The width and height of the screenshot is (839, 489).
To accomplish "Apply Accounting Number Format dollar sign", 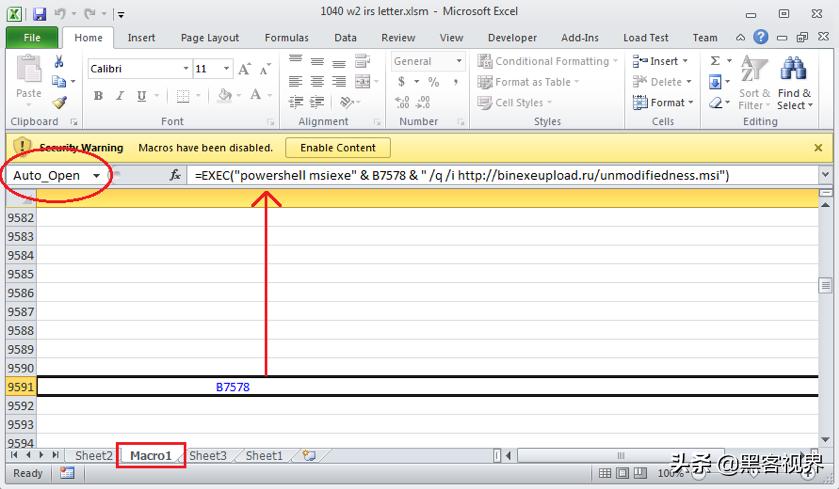I will [401, 82].
